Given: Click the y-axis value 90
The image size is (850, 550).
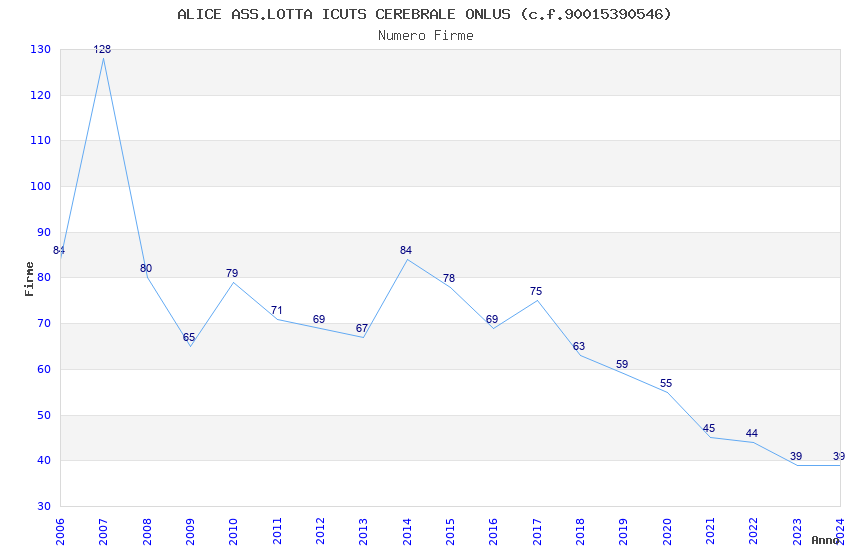Looking at the screenshot, I should coord(44,232).
